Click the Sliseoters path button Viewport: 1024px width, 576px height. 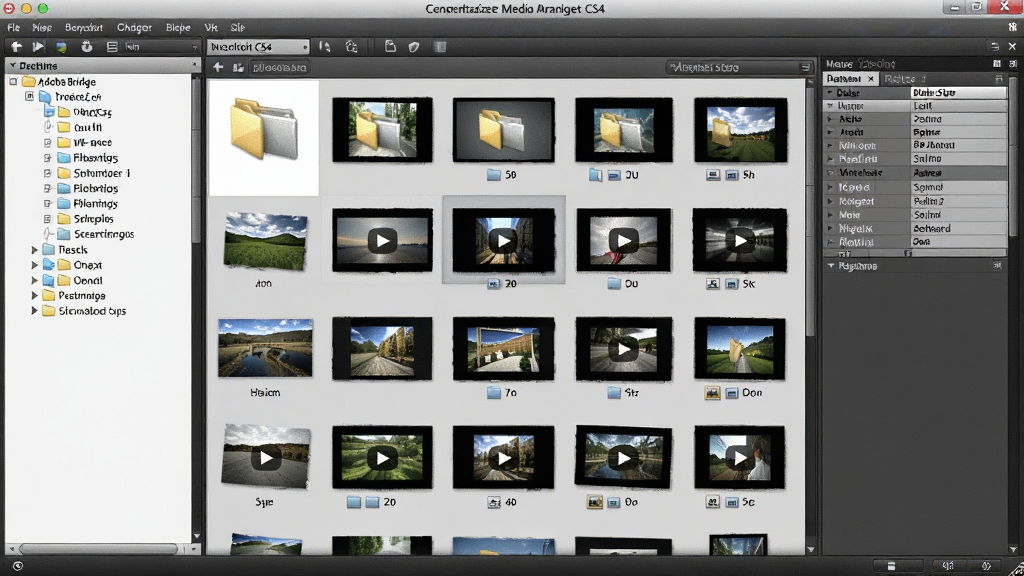click(x=280, y=67)
